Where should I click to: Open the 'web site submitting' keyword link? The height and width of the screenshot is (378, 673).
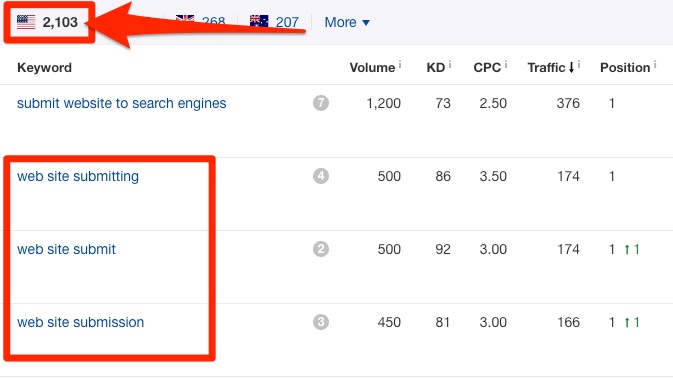[78, 176]
